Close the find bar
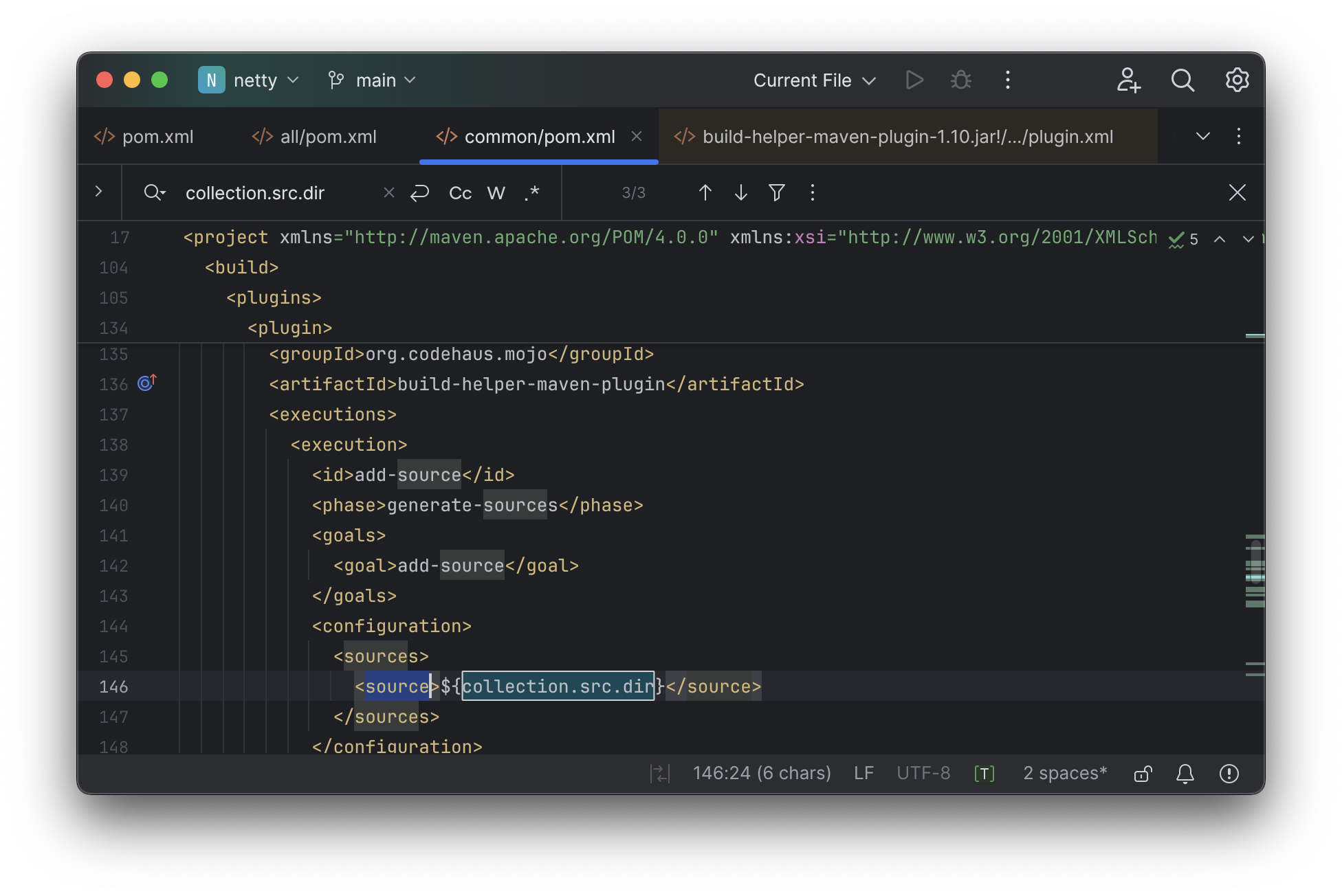The image size is (1342, 896). [x=1237, y=192]
